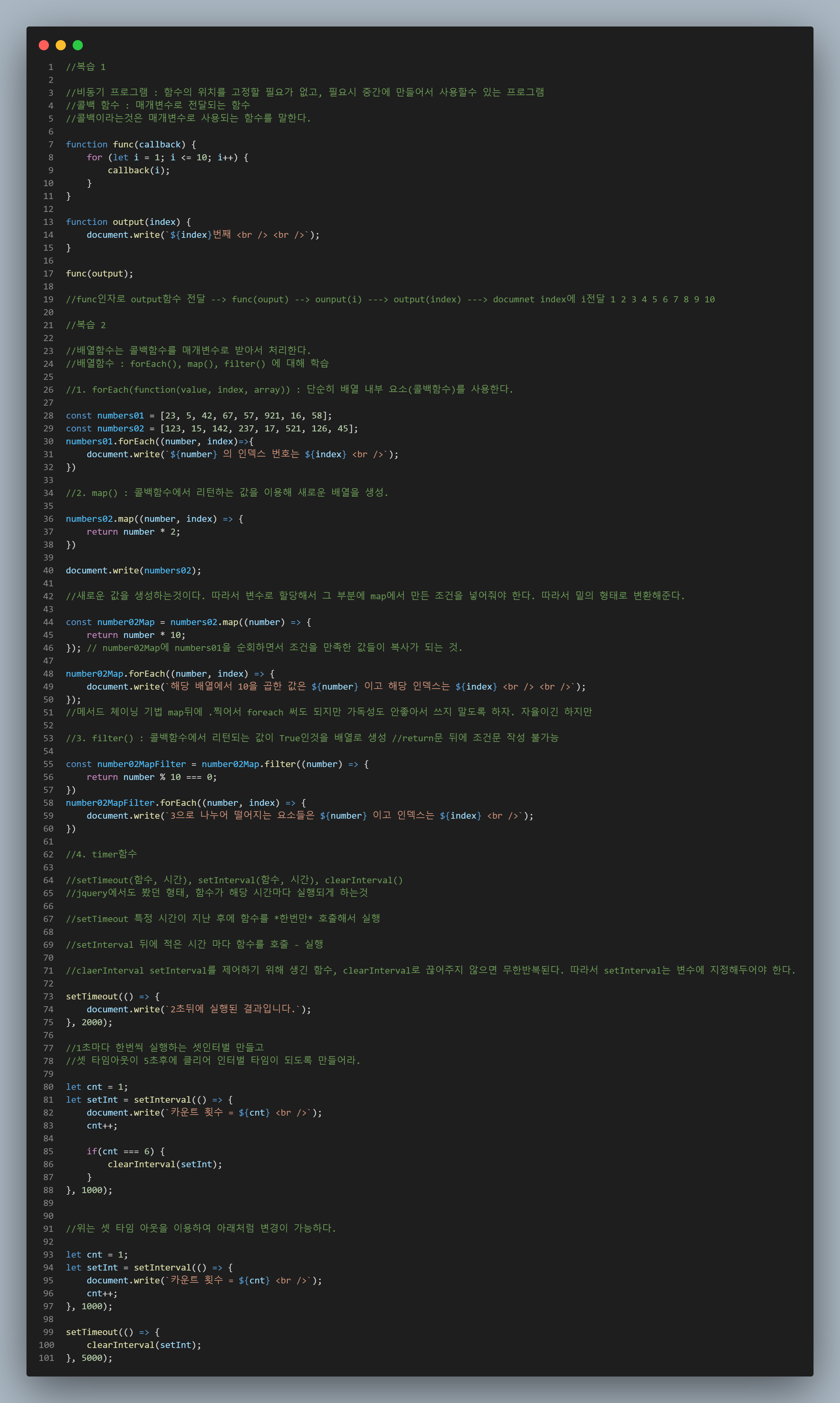The width and height of the screenshot is (840, 1403).
Task: Click the number02MapFilter constant declaration
Action: tap(141, 764)
